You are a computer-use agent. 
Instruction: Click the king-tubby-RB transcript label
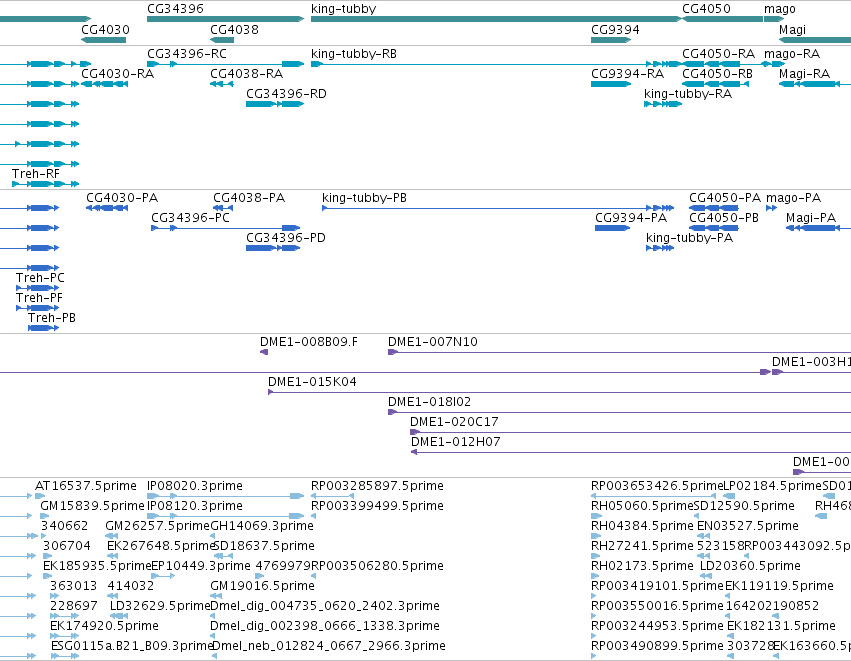354,54
